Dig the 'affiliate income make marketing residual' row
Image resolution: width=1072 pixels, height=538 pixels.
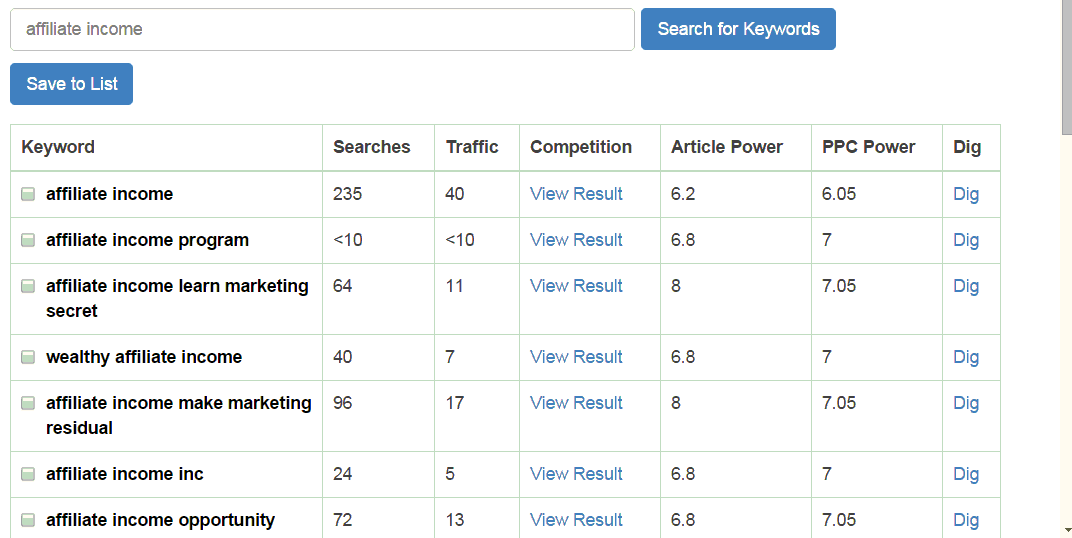tap(966, 403)
